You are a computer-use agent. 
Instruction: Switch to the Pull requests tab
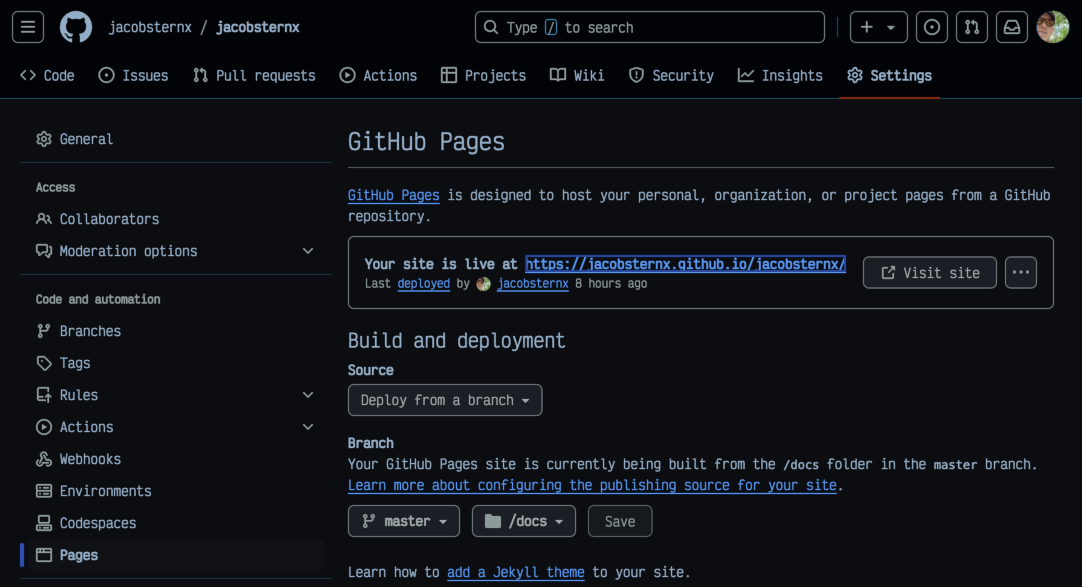(x=254, y=76)
